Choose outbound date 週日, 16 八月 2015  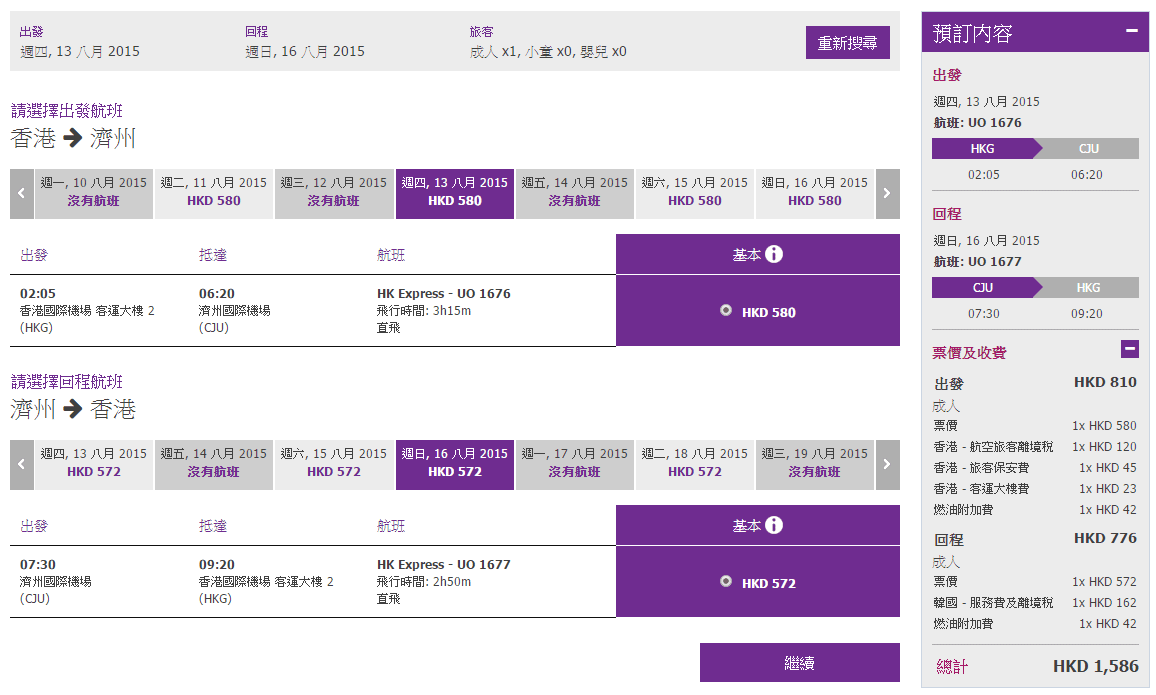pos(815,193)
